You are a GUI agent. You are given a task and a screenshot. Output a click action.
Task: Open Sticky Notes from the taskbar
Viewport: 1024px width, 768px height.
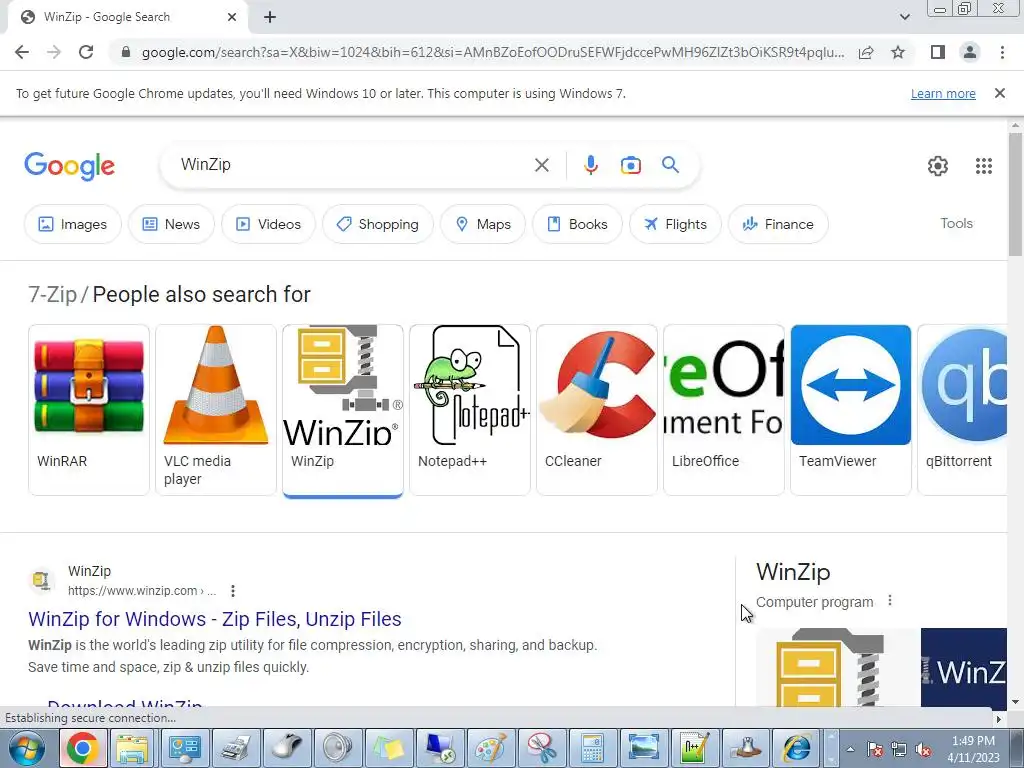[388, 748]
